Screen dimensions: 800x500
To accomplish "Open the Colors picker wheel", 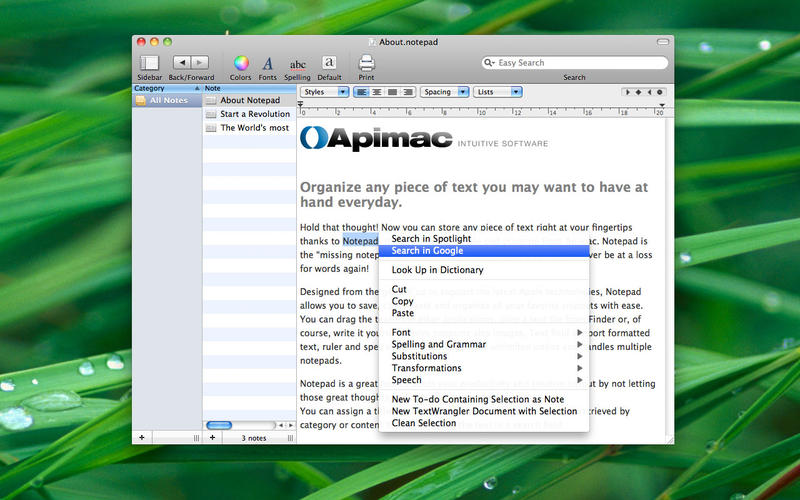I will point(241,63).
